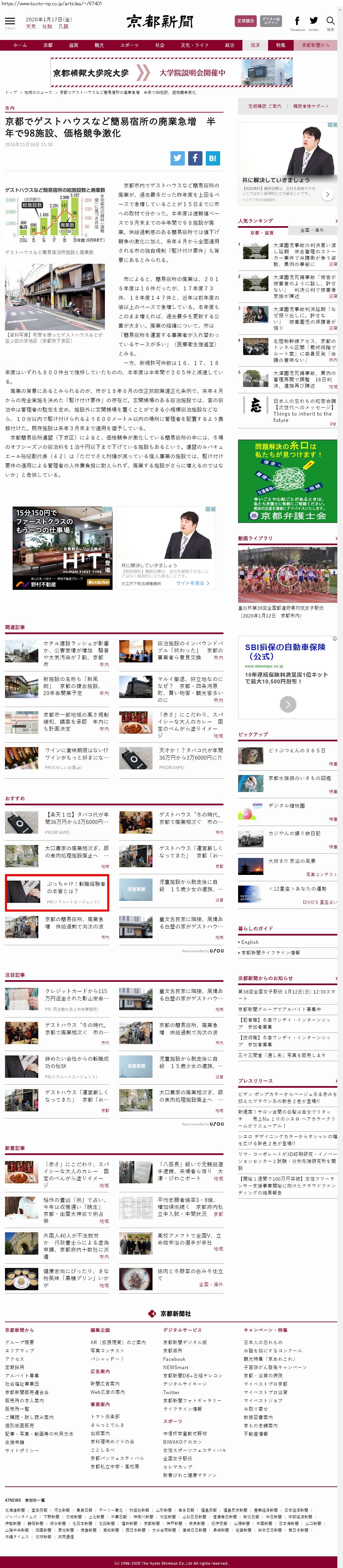Screen dimensions: 343x1568
Task: Open pickup デジタル植物園
Action: (286, 805)
